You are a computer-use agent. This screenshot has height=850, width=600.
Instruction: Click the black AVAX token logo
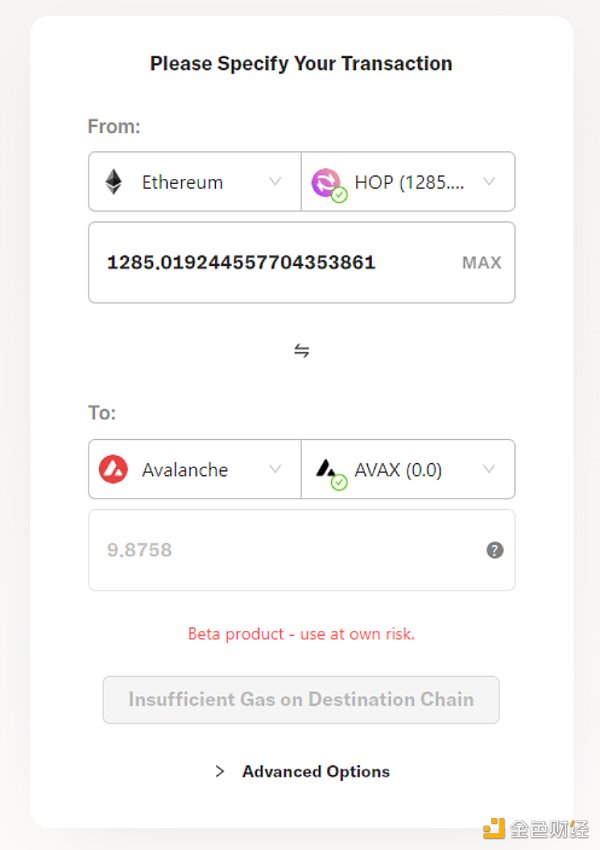(325, 467)
